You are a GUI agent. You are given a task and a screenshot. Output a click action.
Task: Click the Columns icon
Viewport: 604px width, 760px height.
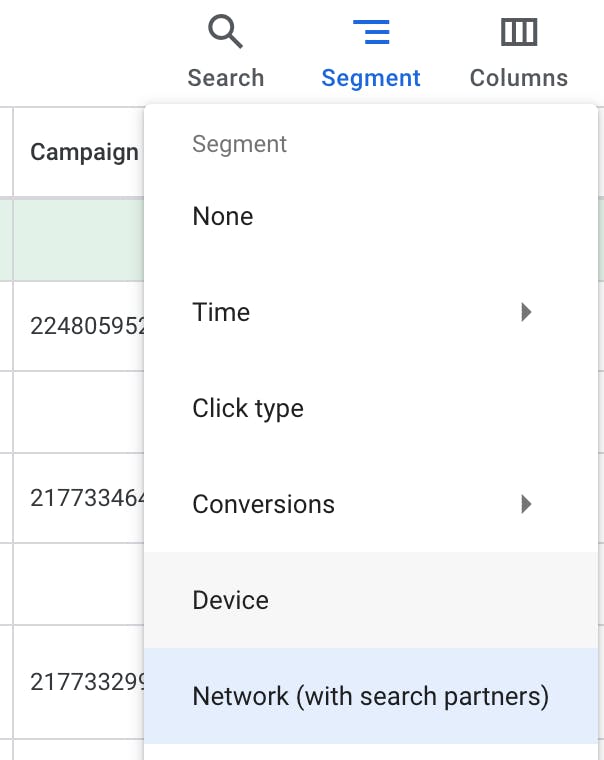[518, 33]
